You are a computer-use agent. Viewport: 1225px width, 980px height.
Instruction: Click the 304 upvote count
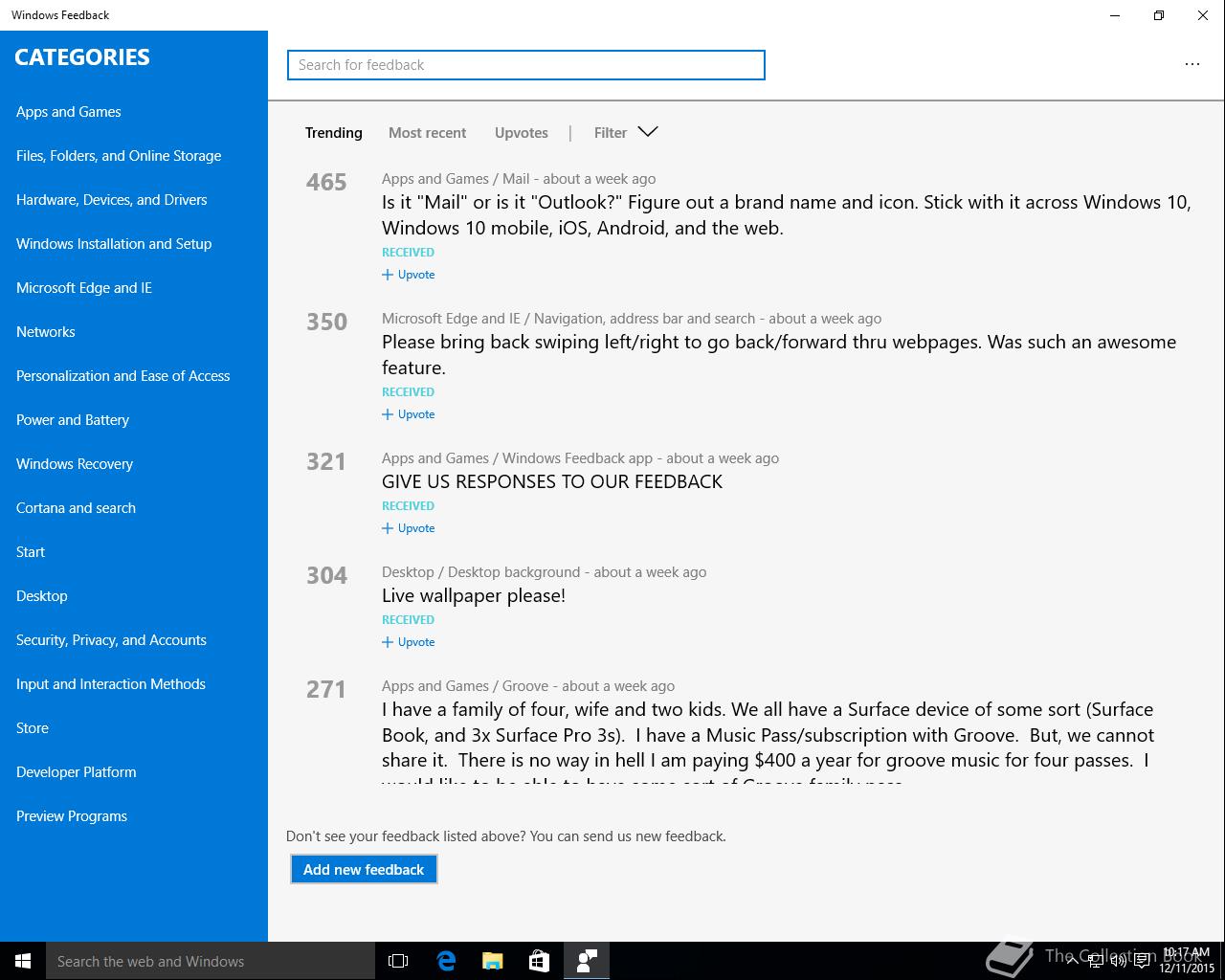[x=326, y=575]
